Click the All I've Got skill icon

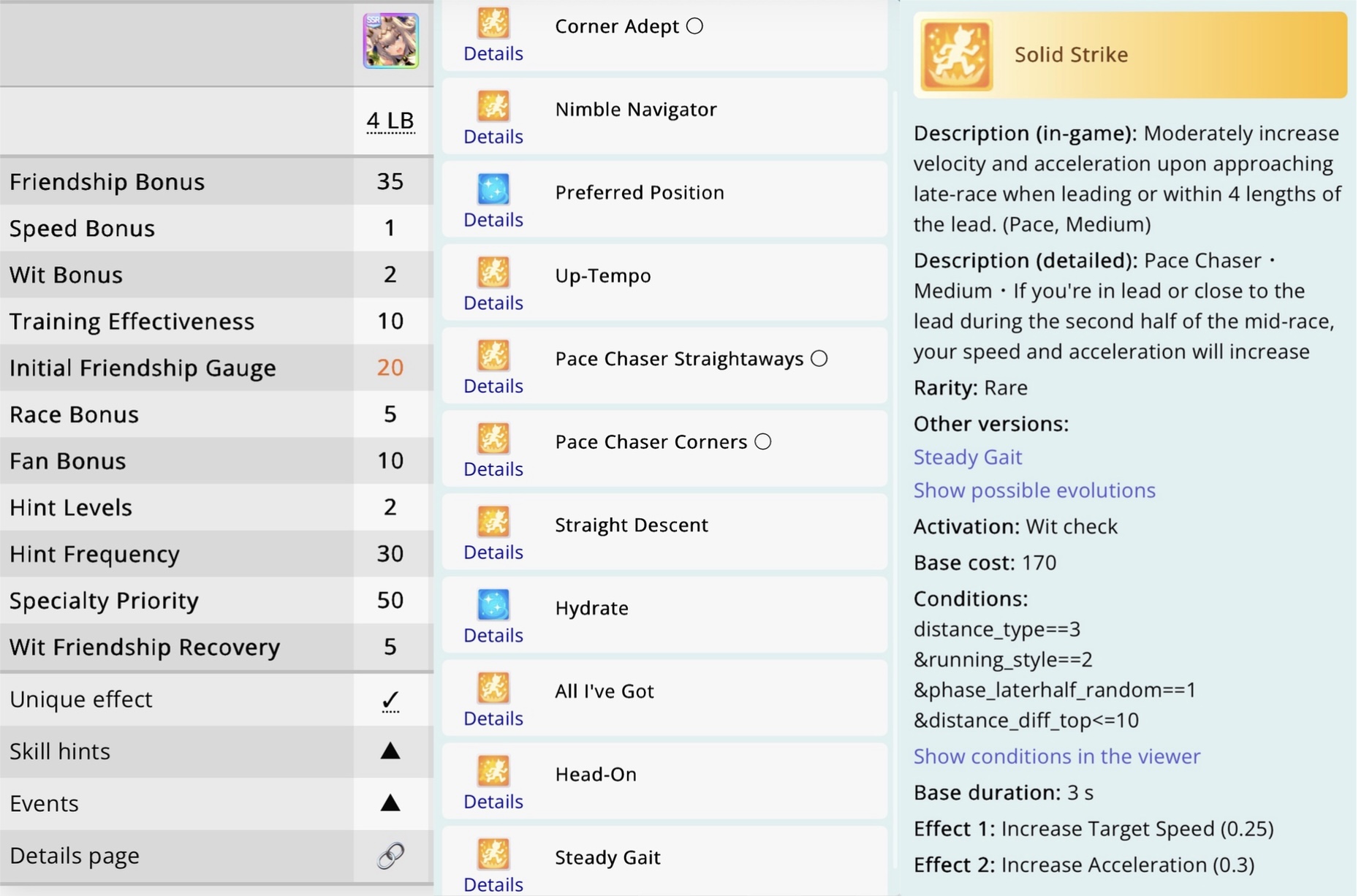pos(493,688)
